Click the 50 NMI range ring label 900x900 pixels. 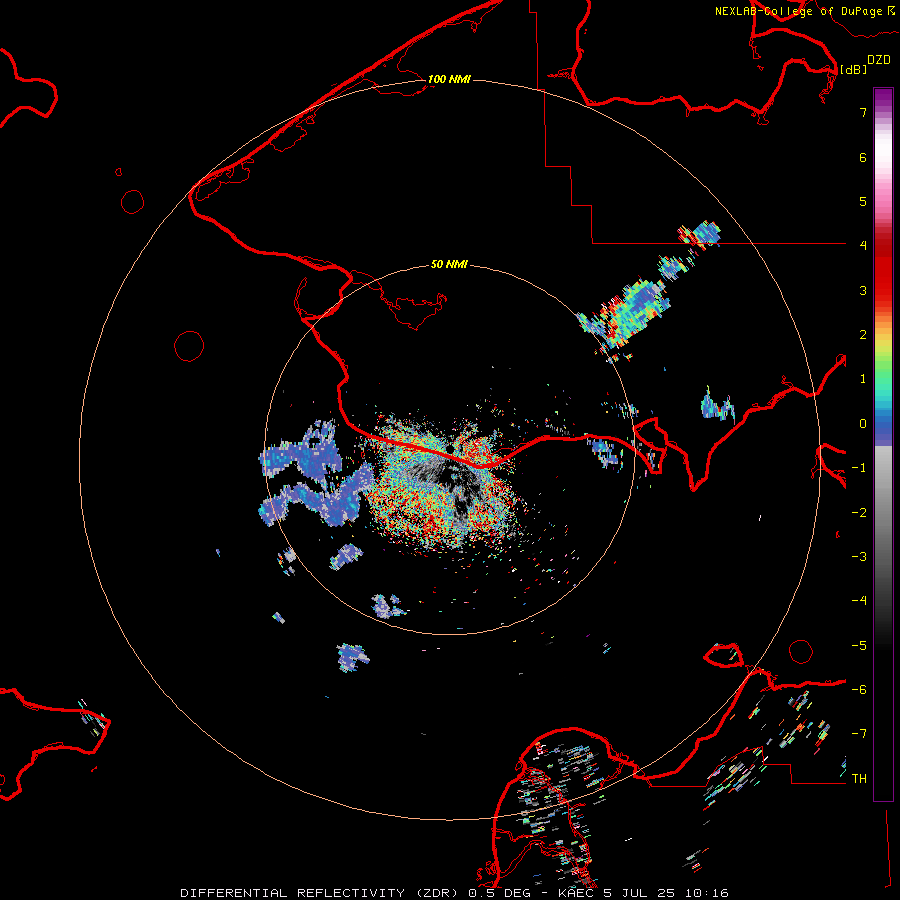click(449, 264)
